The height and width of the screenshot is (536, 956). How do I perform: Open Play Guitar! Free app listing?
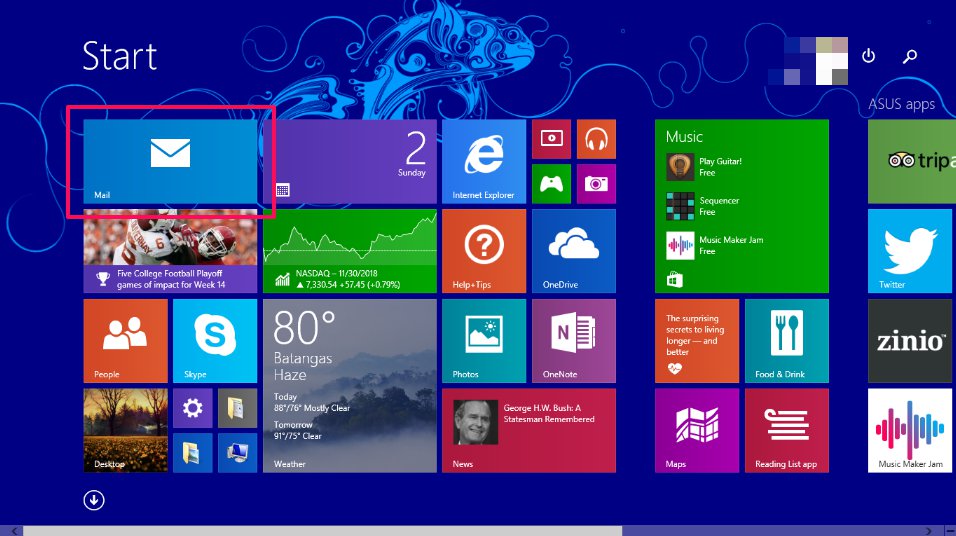(704, 167)
